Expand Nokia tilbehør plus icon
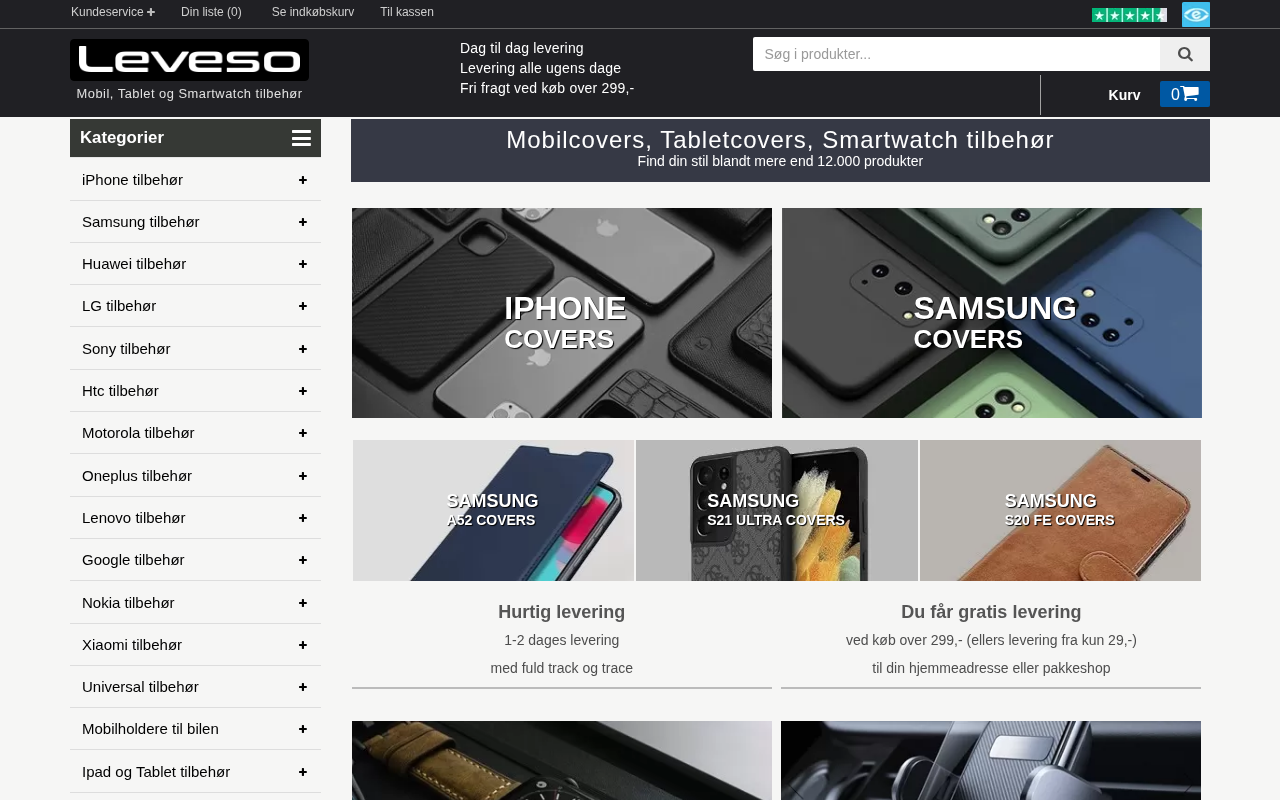The width and height of the screenshot is (1280, 800). [x=303, y=603]
